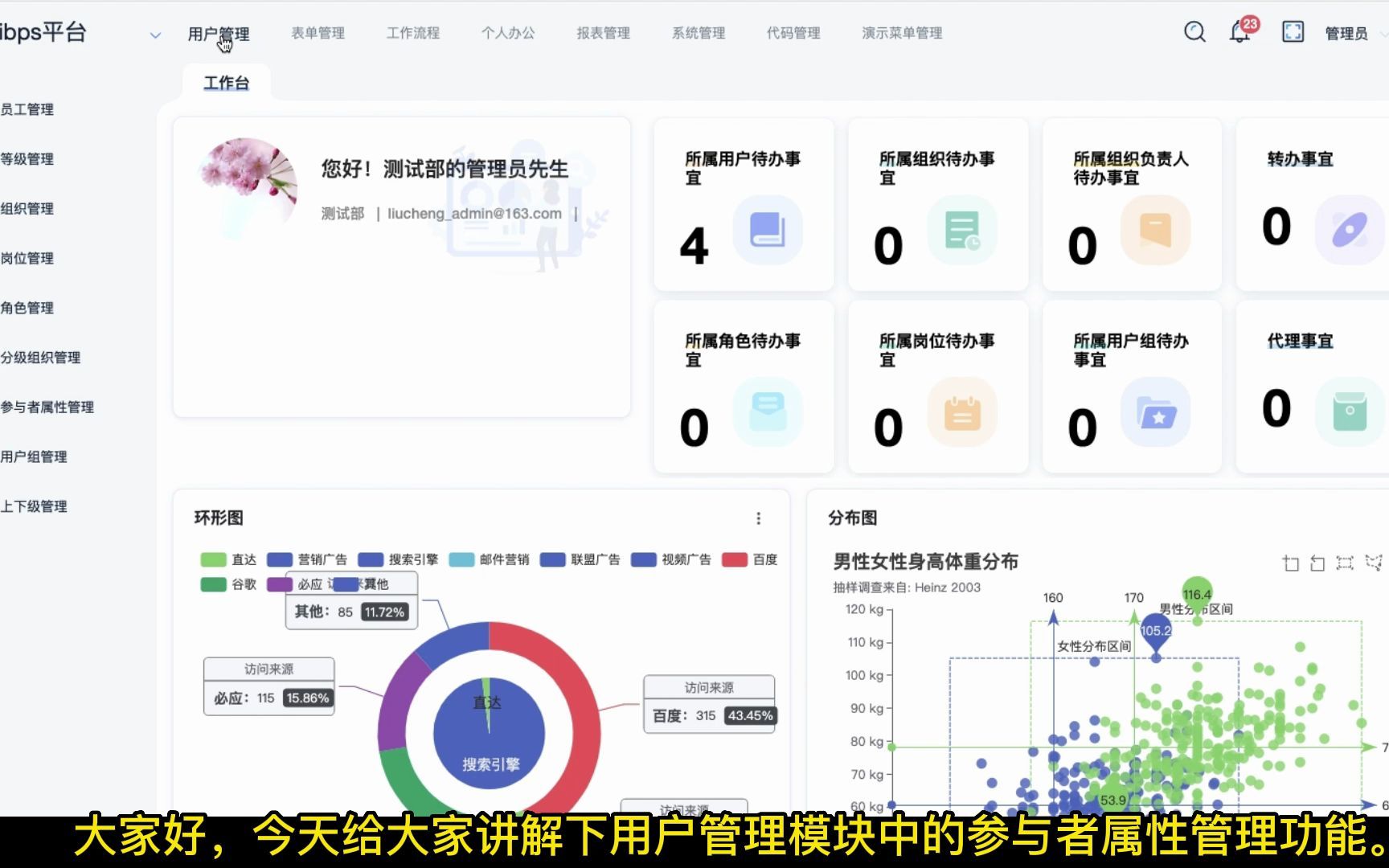Open notifications bell showing 23 unread
1389x868 pixels.
pyautogui.click(x=1239, y=32)
